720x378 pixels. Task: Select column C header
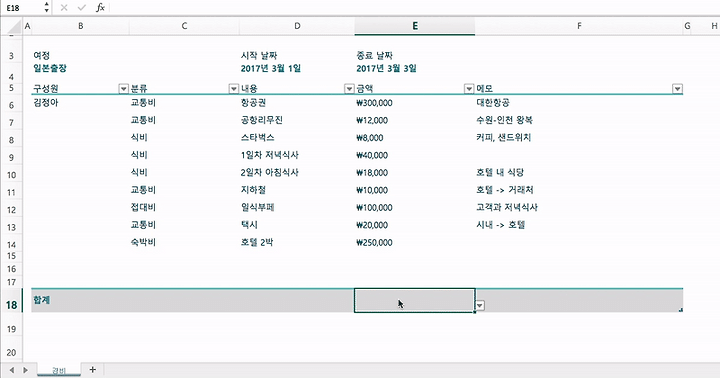click(184, 26)
